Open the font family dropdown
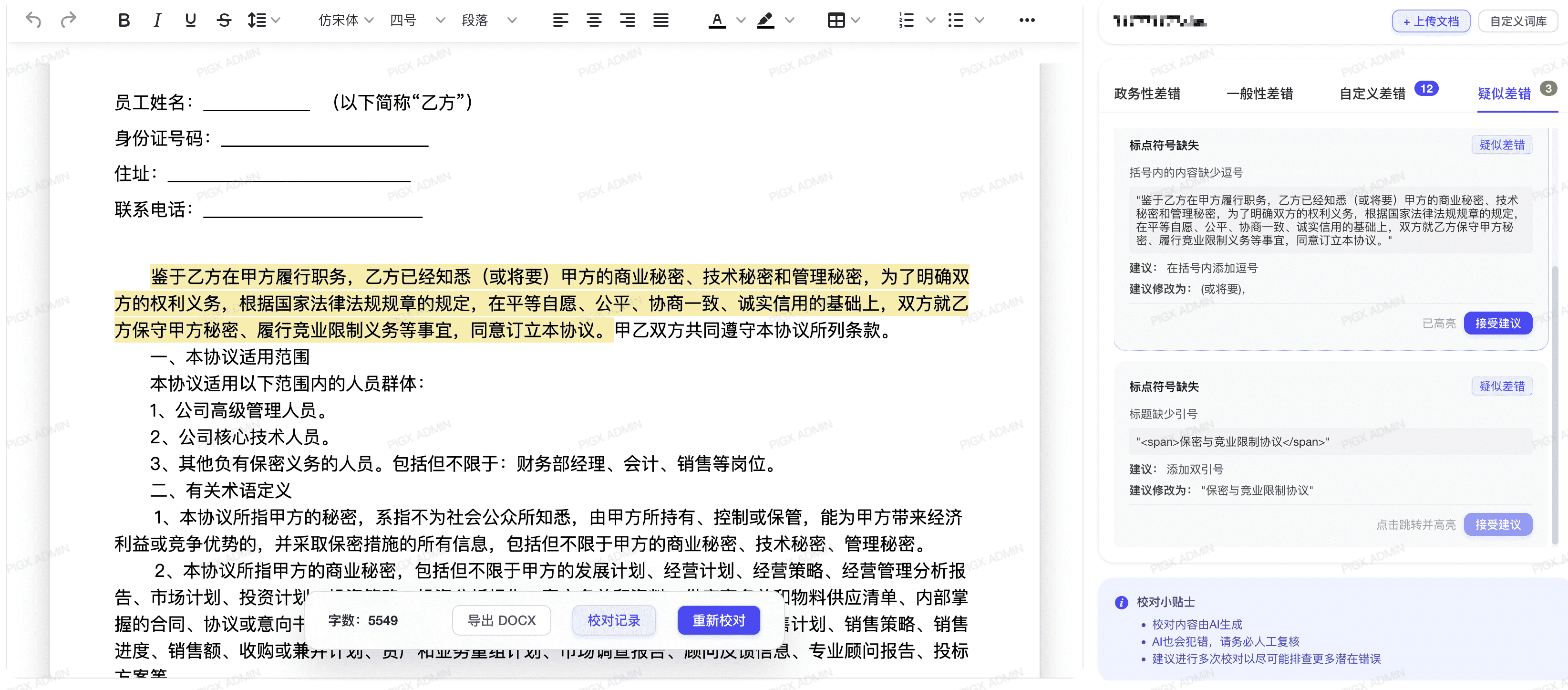 tap(344, 20)
